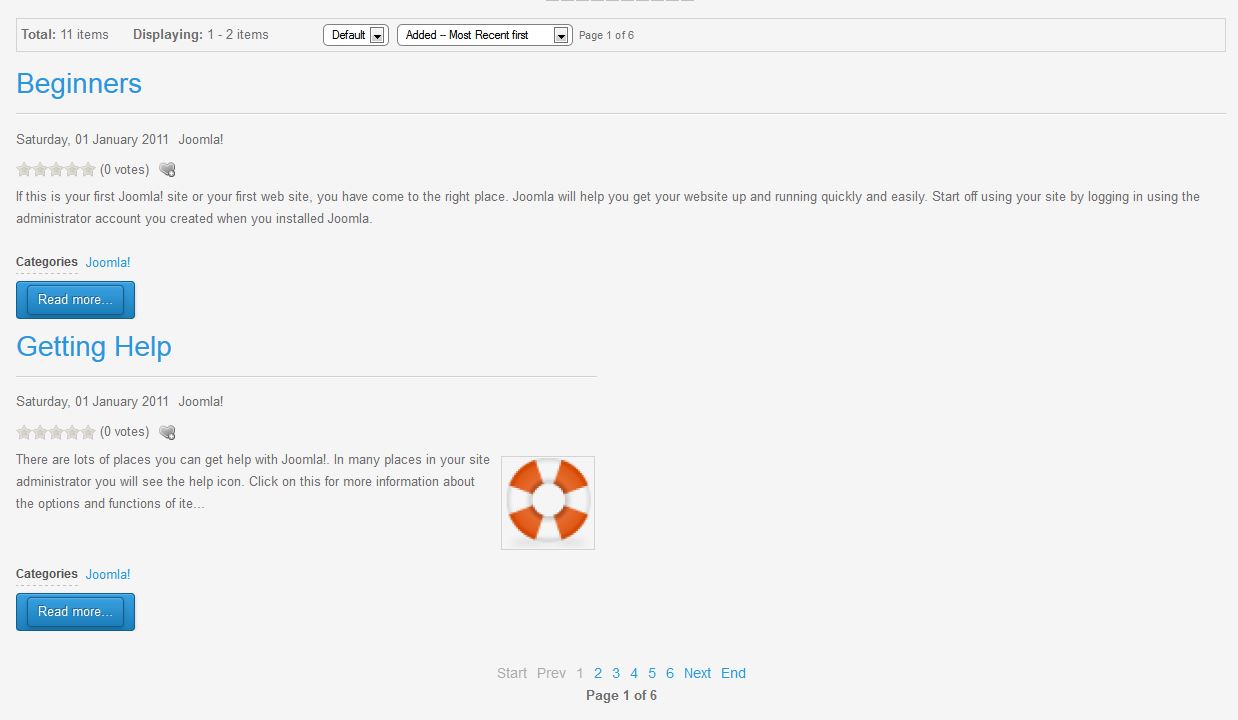Screen dimensions: 1238x720
Task: Click Joomla! author text beside Getting Help date
Action: [201, 402]
